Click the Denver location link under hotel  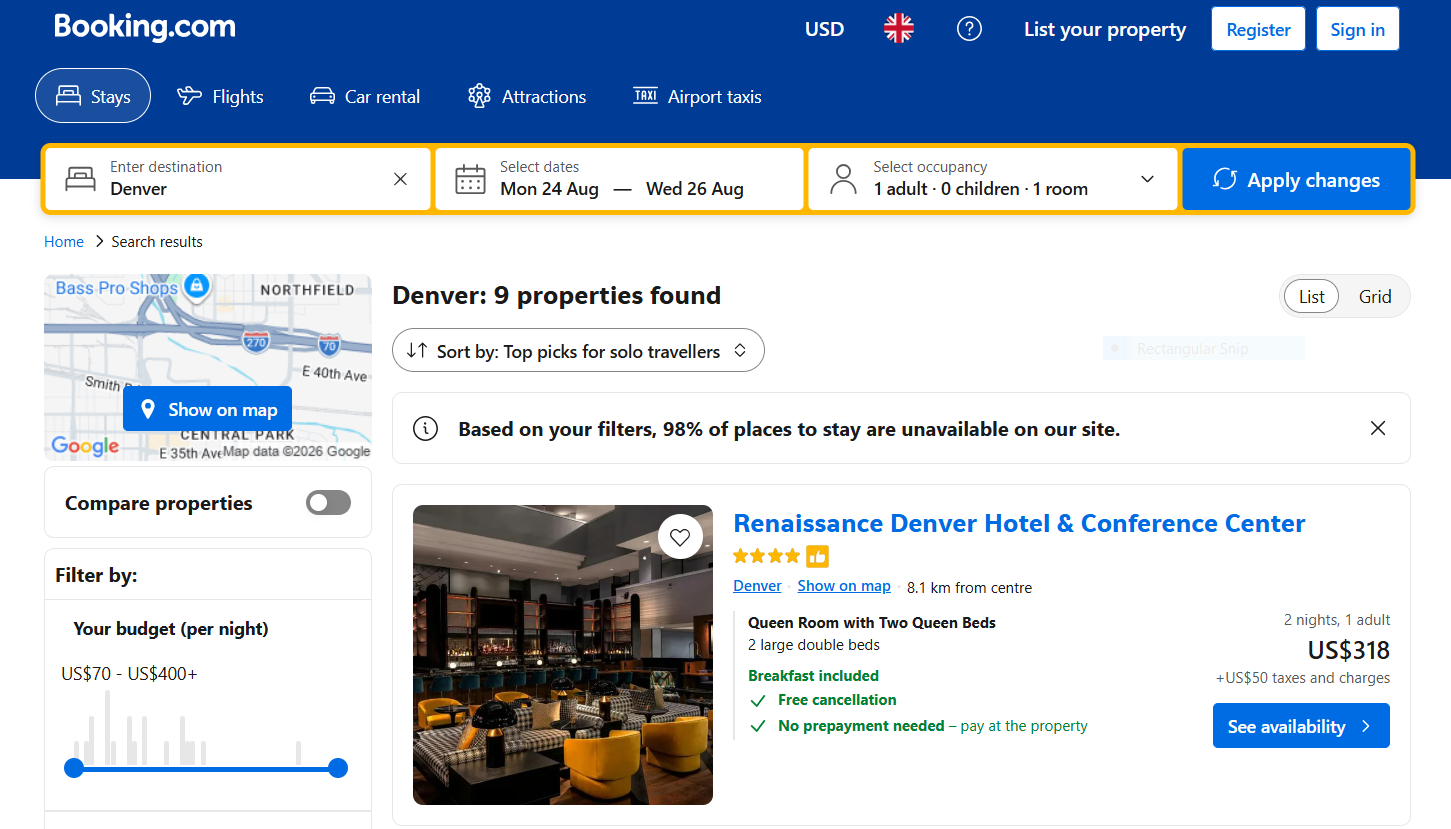(x=757, y=586)
